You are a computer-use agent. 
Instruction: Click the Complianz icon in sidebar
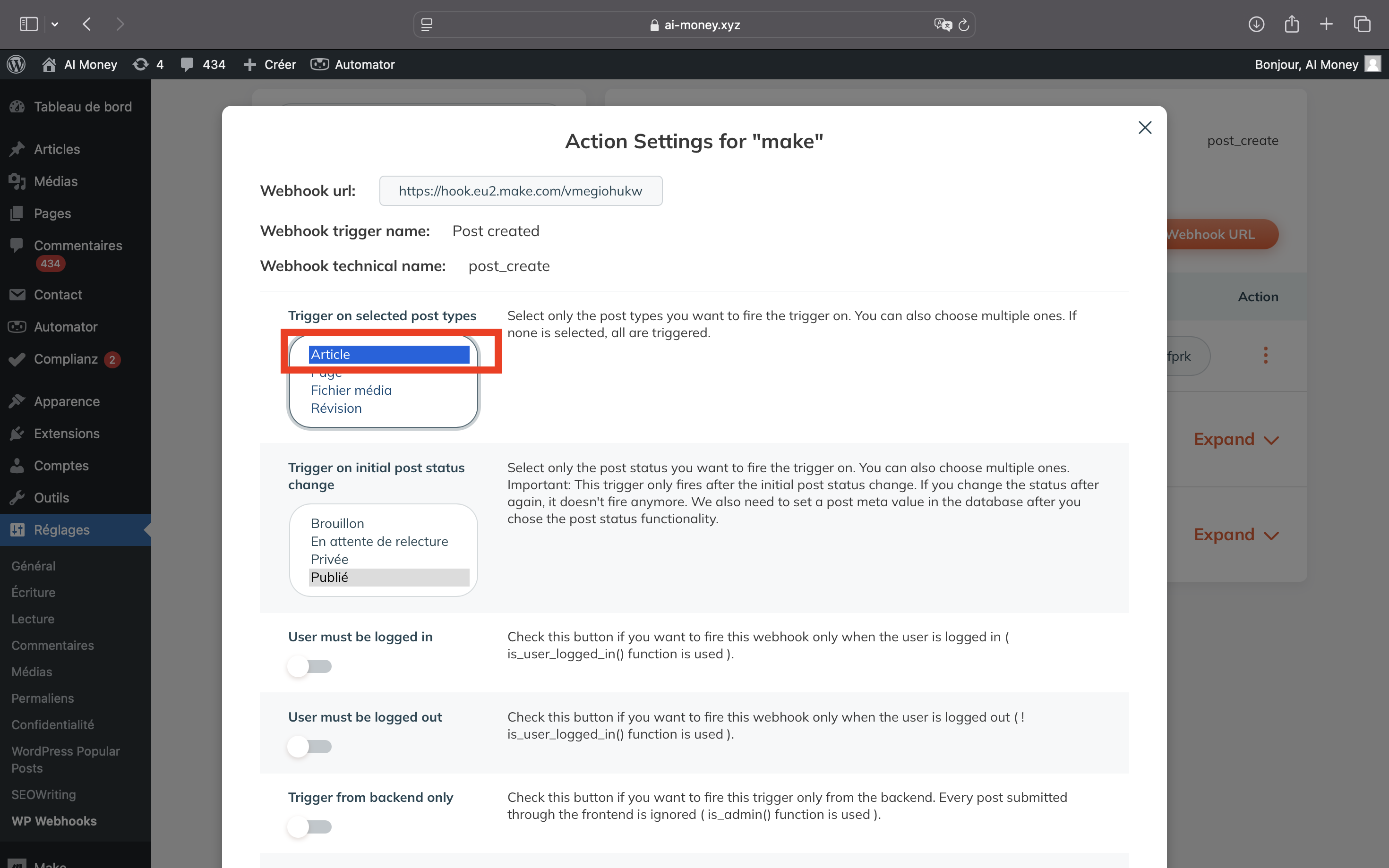(x=18, y=359)
